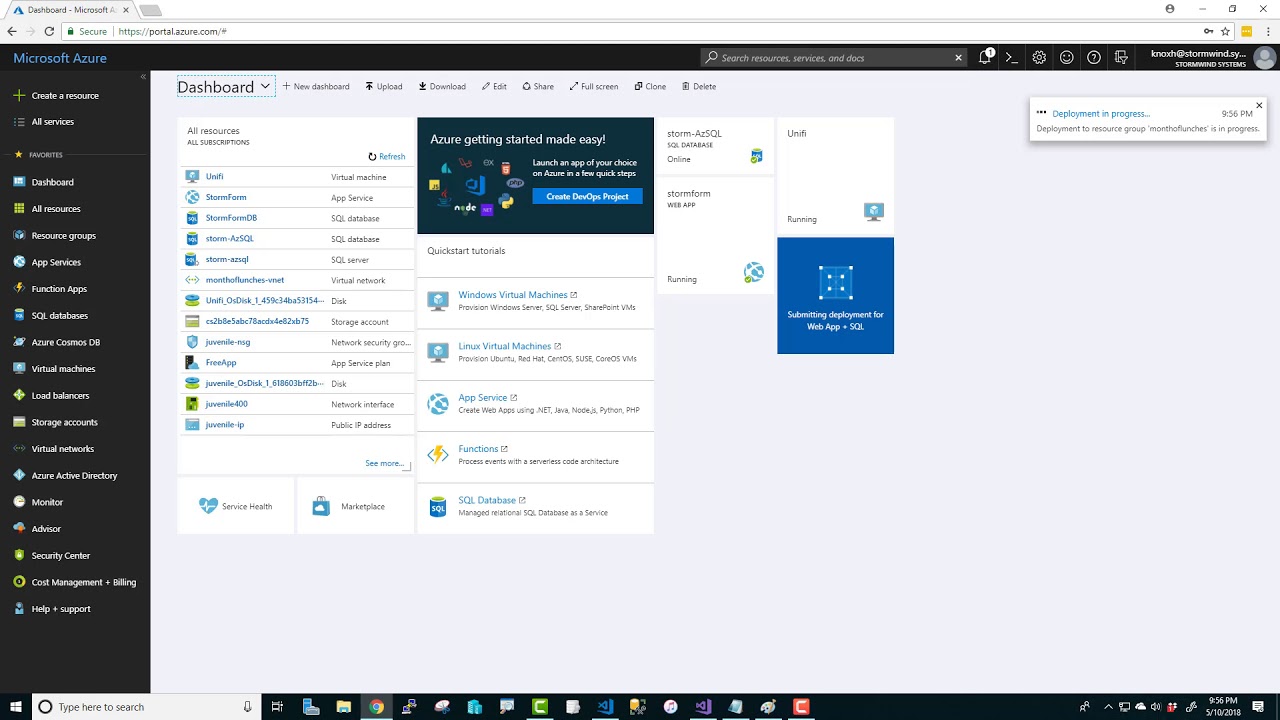Open the Dashboard selector dropdown
1280x720 pixels.
click(226, 87)
